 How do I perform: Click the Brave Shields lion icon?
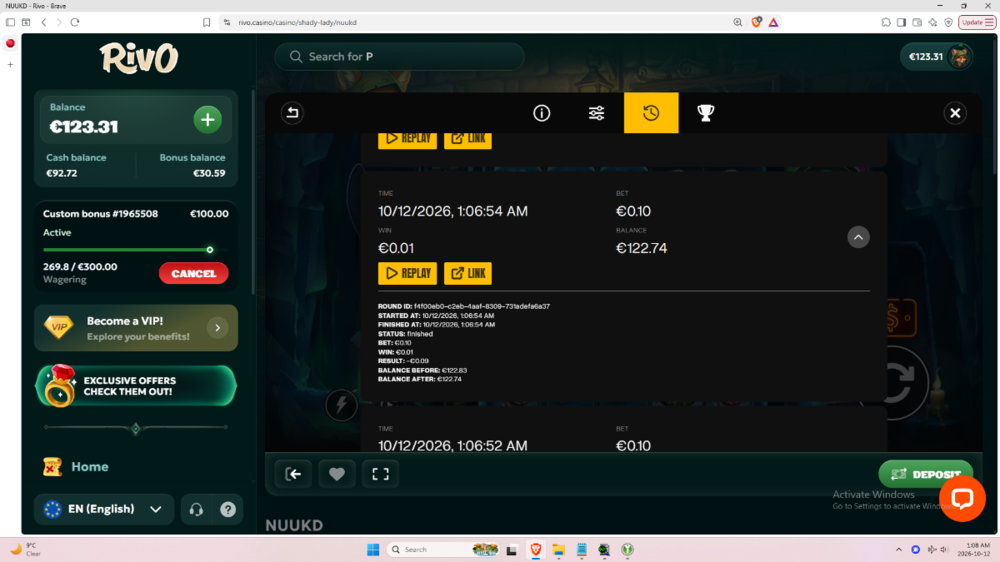pyautogui.click(x=756, y=22)
